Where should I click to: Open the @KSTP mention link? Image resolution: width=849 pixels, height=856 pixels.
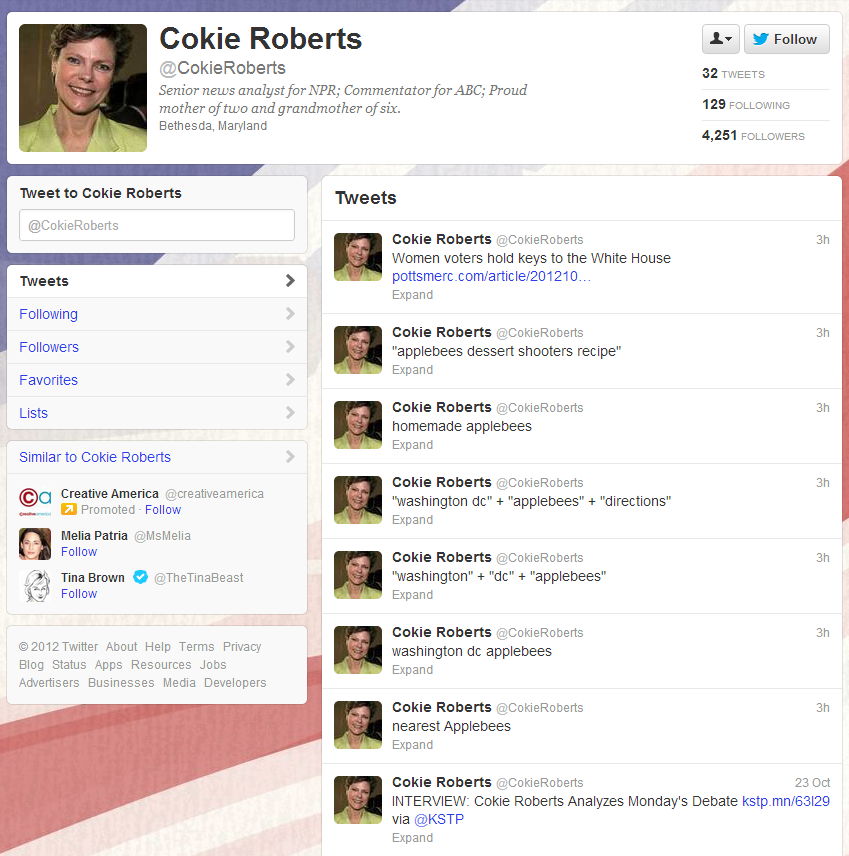[439, 819]
